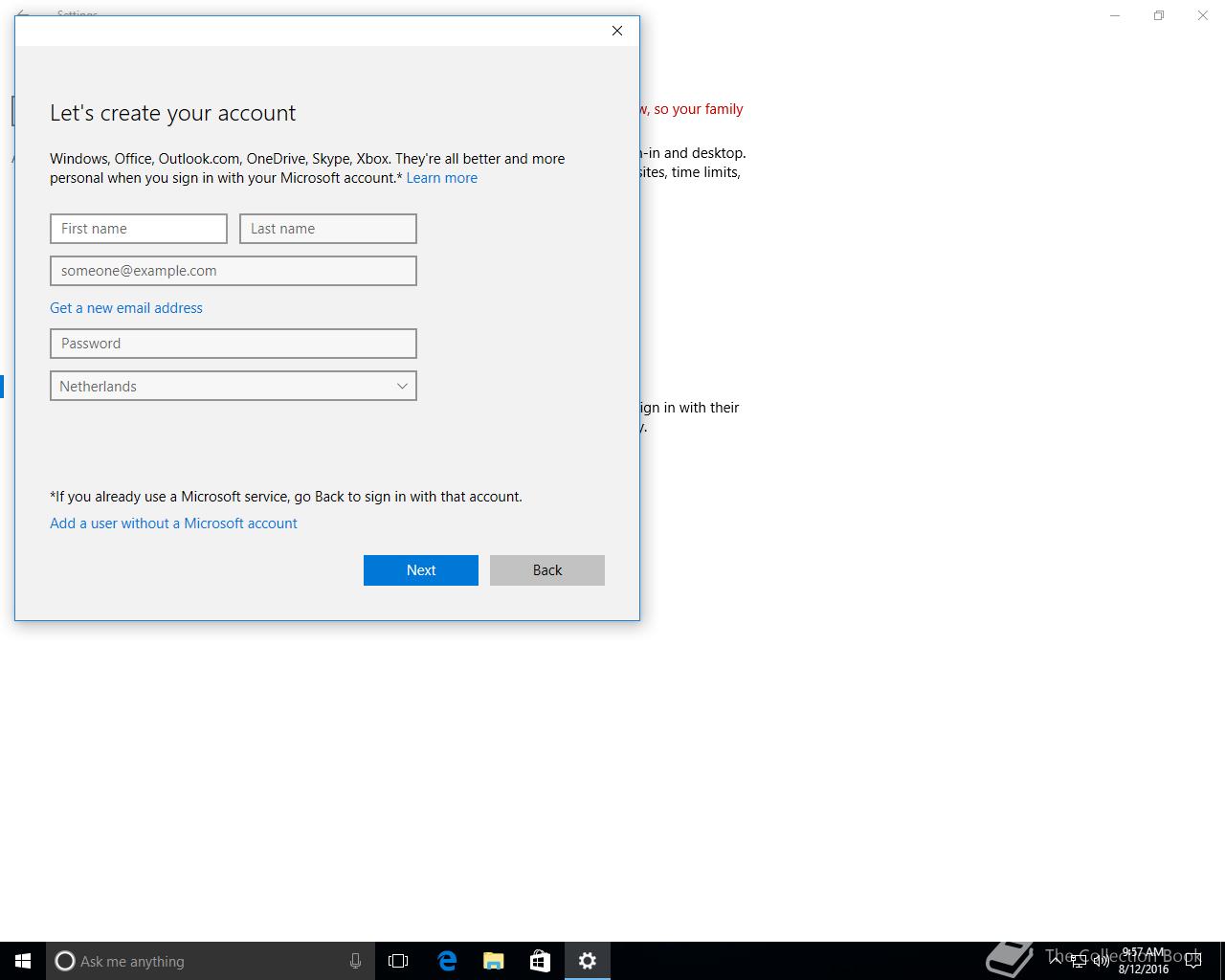Click the Last name field
Screen dimensions: 1225x980
(x=328, y=229)
